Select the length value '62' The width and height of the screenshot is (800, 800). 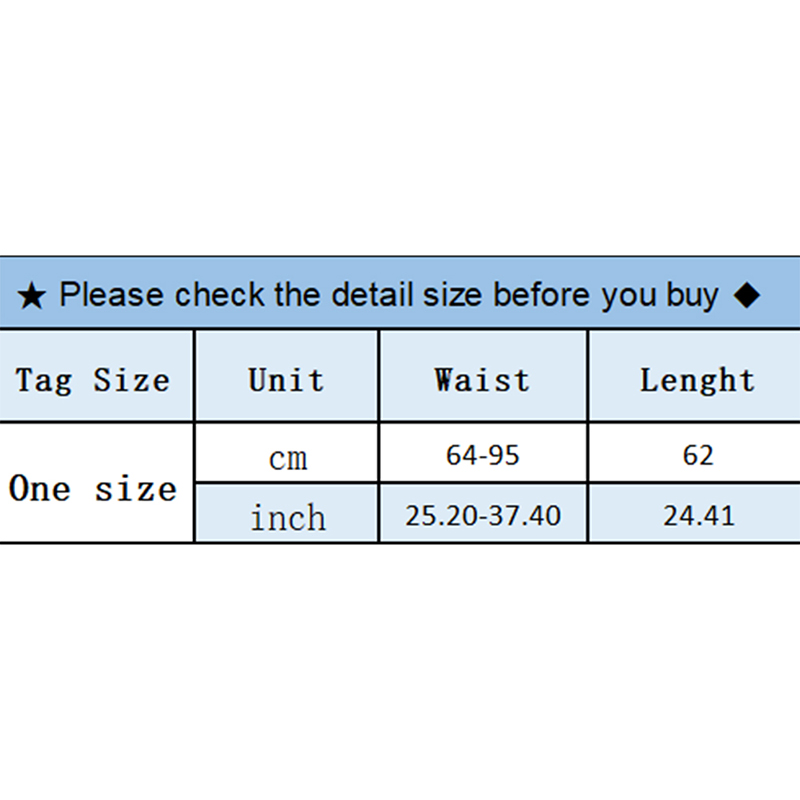click(698, 456)
